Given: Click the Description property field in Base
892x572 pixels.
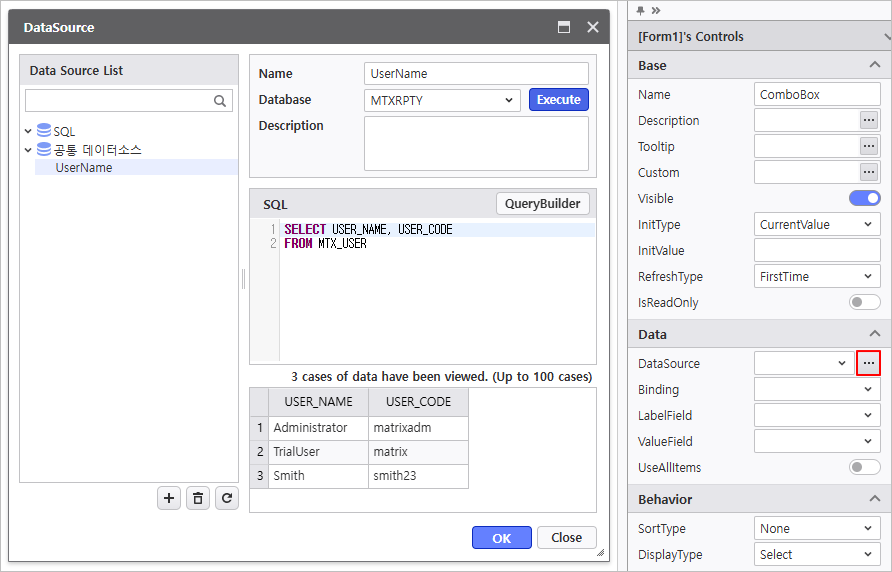Looking at the screenshot, I should (x=807, y=120).
